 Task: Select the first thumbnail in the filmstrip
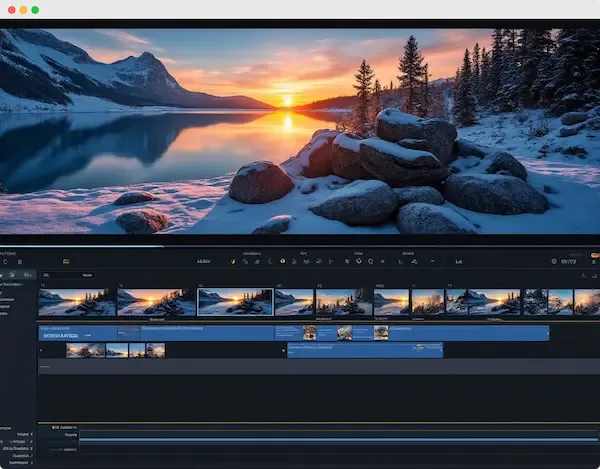tap(77, 302)
